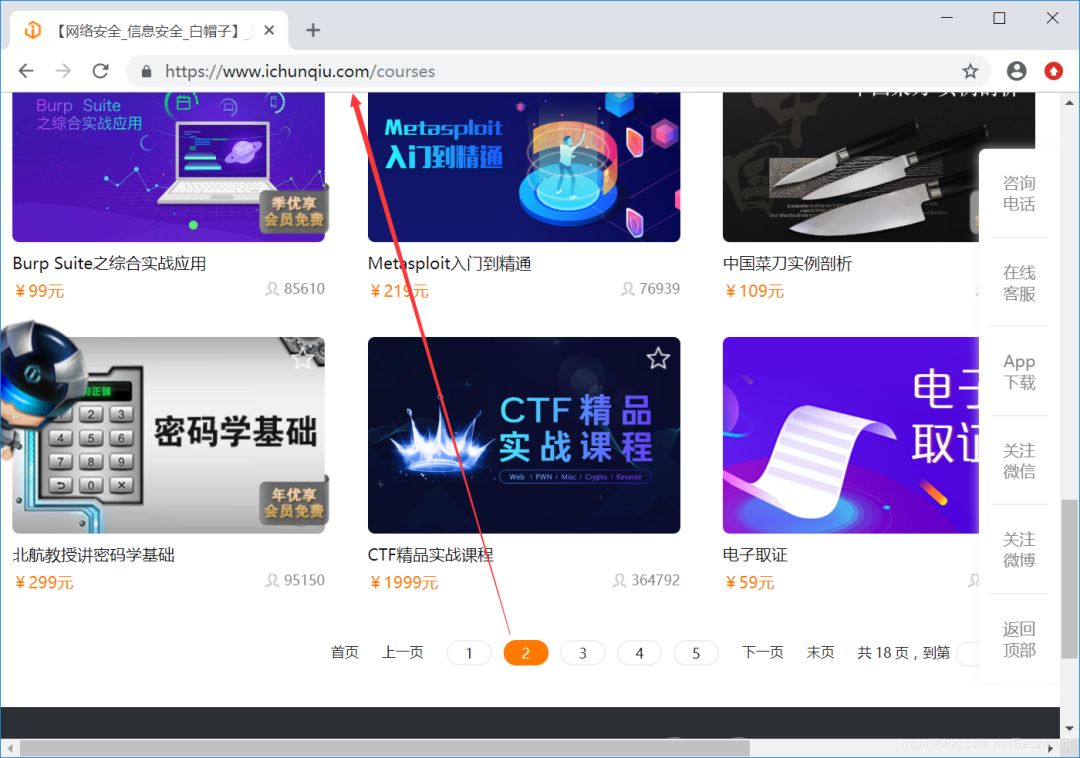Image resolution: width=1080 pixels, height=758 pixels.
Task: Open Burp Suite course thumbnail
Action: click(169, 167)
